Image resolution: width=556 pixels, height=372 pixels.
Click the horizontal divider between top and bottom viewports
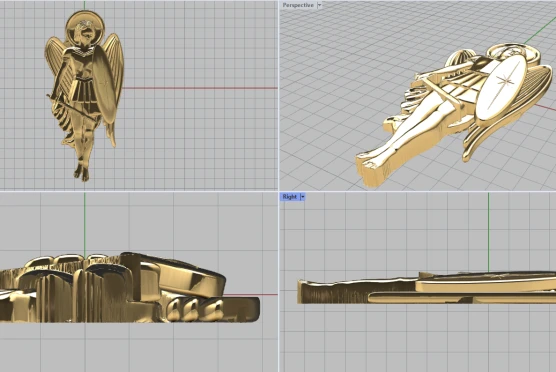click(x=278, y=191)
